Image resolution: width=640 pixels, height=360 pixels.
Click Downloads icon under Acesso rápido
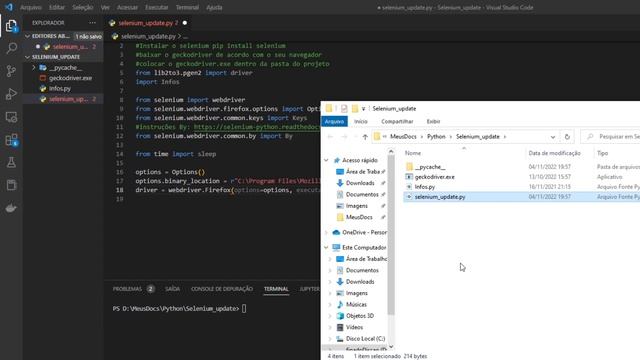click(x=340, y=183)
